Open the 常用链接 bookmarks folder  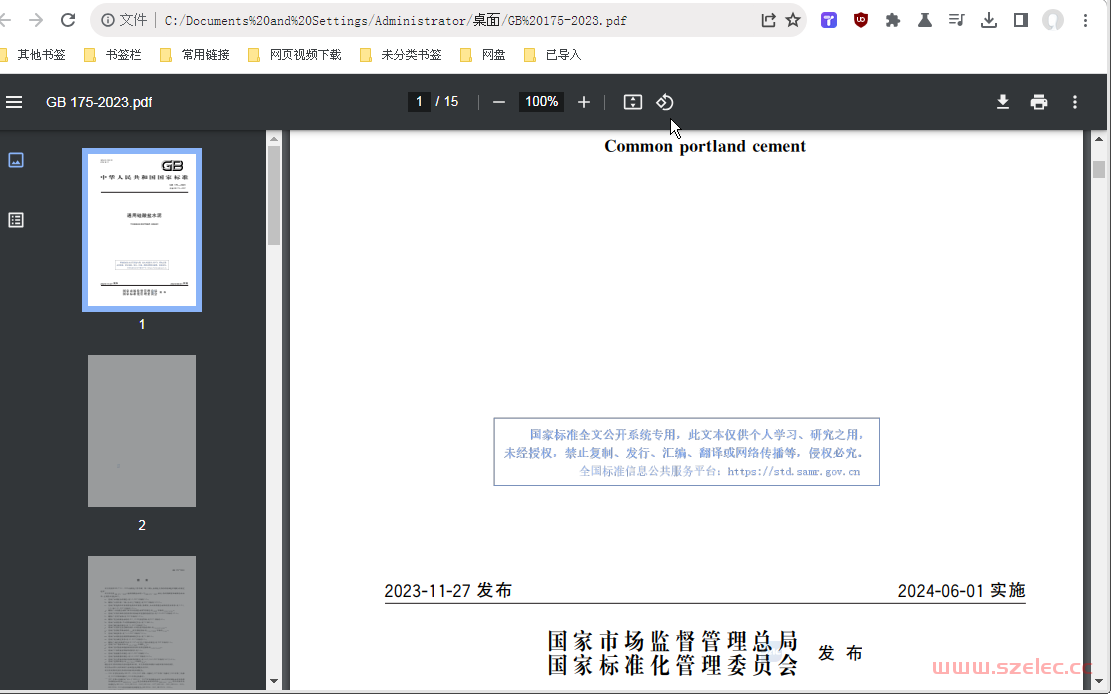point(195,55)
